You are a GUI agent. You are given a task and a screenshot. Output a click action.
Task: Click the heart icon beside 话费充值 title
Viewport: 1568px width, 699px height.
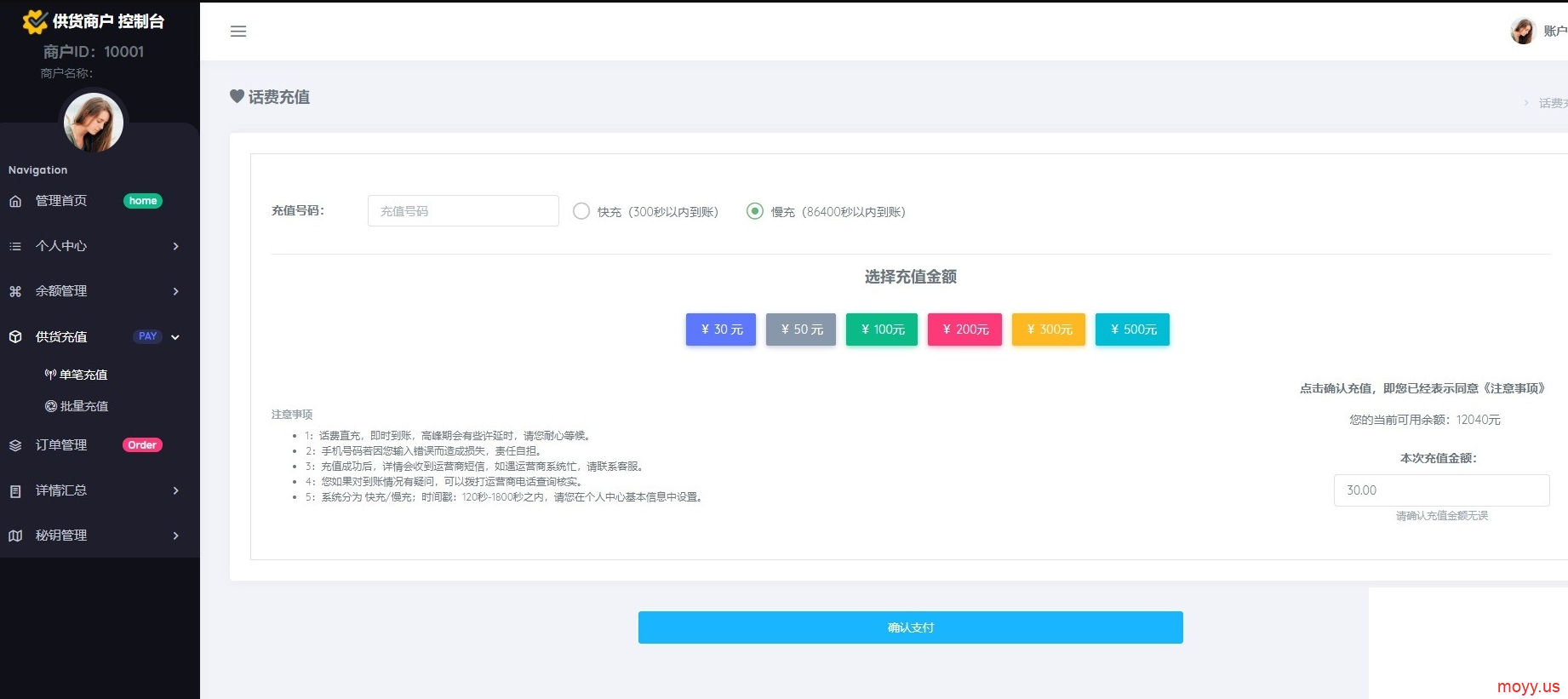click(237, 96)
